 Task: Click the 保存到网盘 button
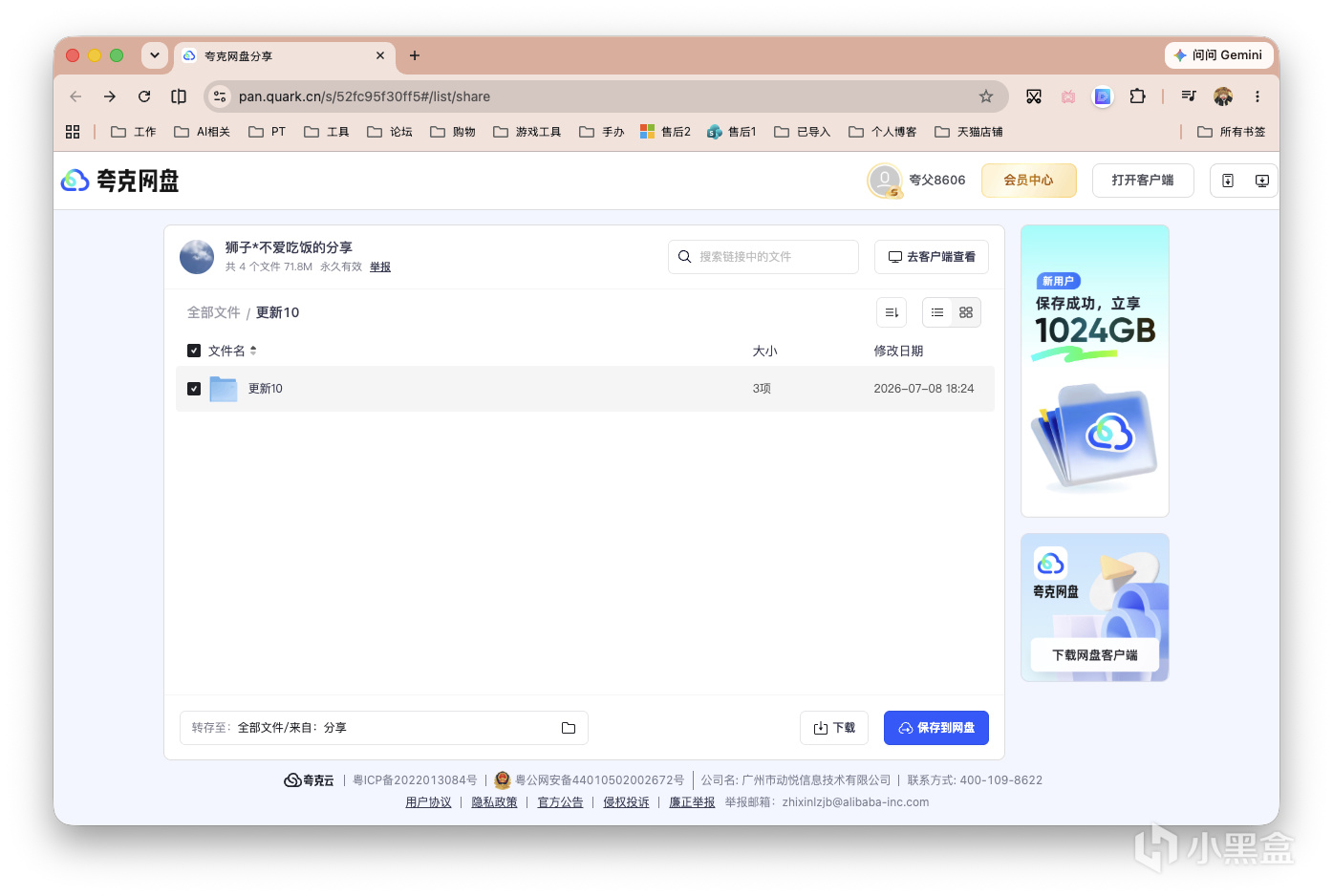click(936, 728)
